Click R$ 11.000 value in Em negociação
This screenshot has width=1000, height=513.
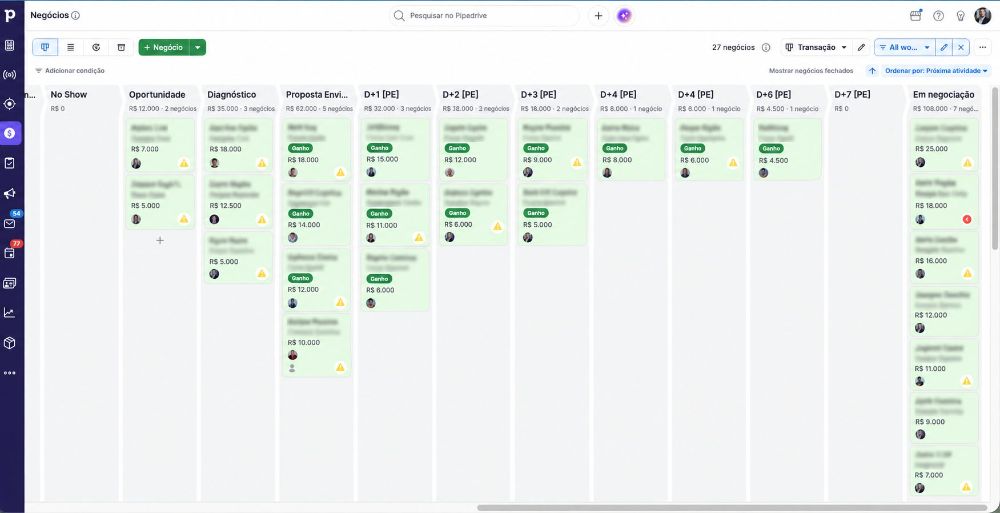click(930, 369)
